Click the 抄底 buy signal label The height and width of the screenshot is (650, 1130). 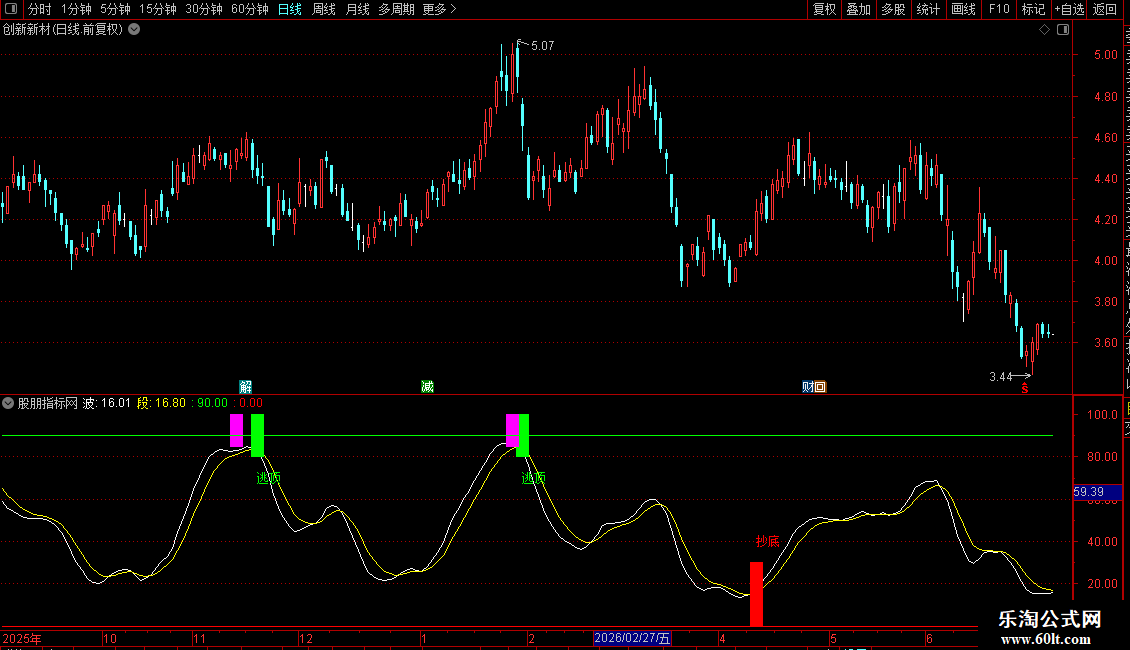(x=768, y=541)
